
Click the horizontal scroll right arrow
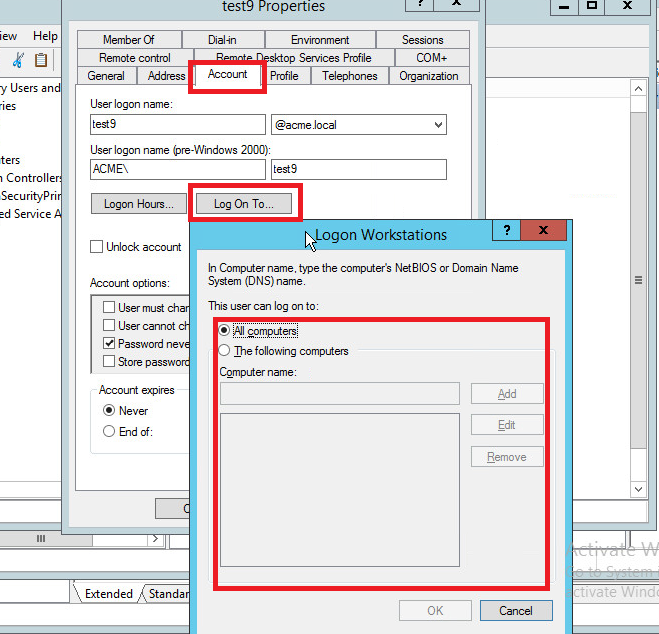pos(156,539)
